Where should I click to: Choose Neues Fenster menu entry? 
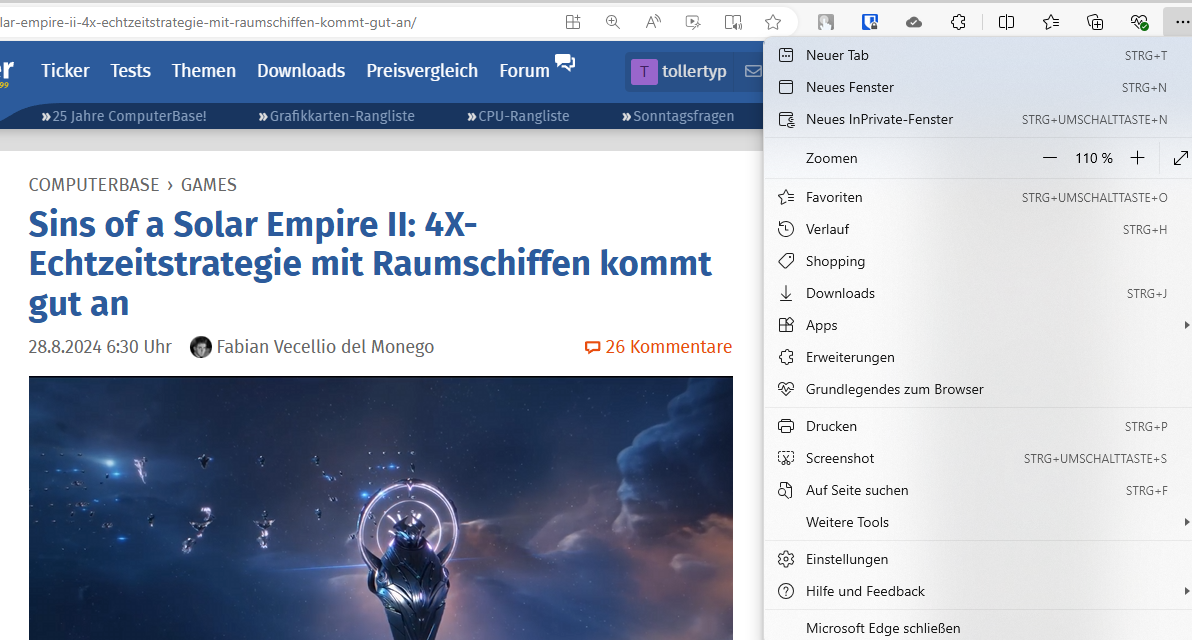coord(978,87)
